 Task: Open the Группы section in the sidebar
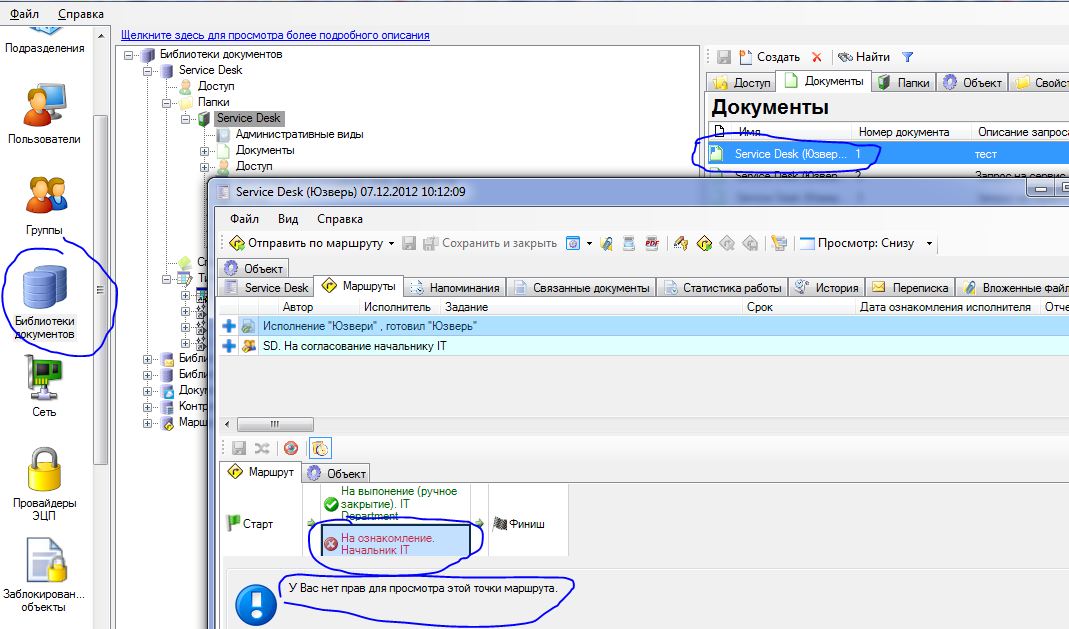pos(45,205)
